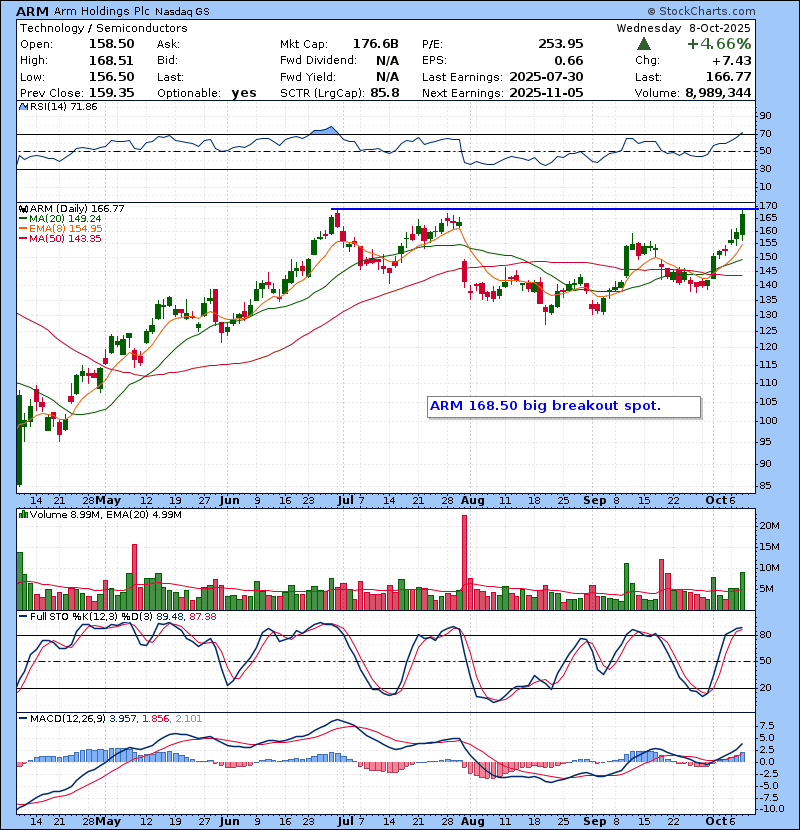Image resolution: width=800 pixels, height=830 pixels.
Task: Click the MACD(12,26,9) indicator label
Action: click(x=68, y=719)
